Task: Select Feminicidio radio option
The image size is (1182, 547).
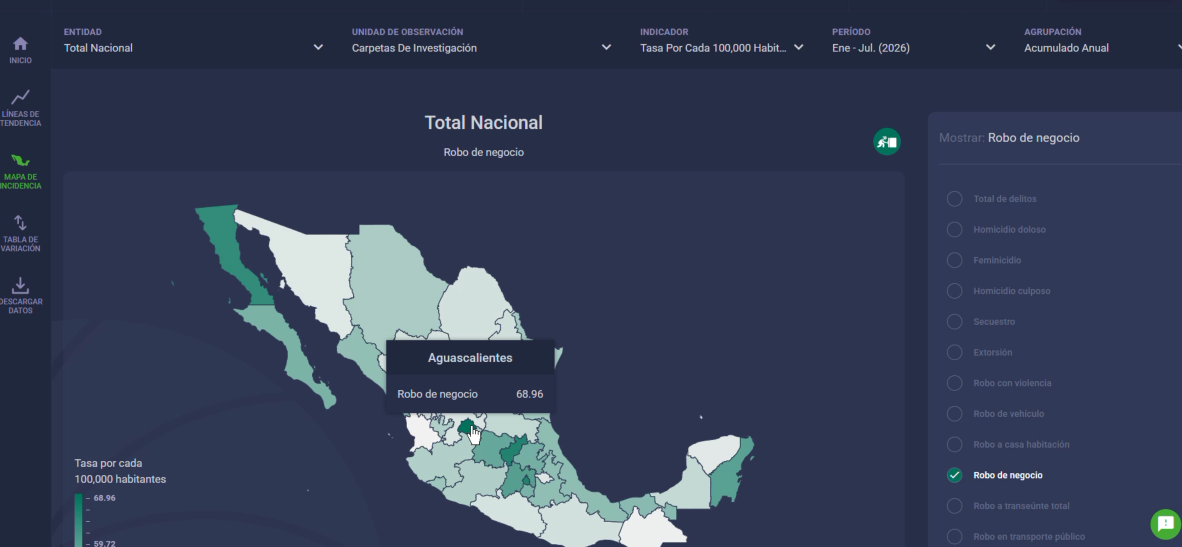Action: click(x=954, y=260)
